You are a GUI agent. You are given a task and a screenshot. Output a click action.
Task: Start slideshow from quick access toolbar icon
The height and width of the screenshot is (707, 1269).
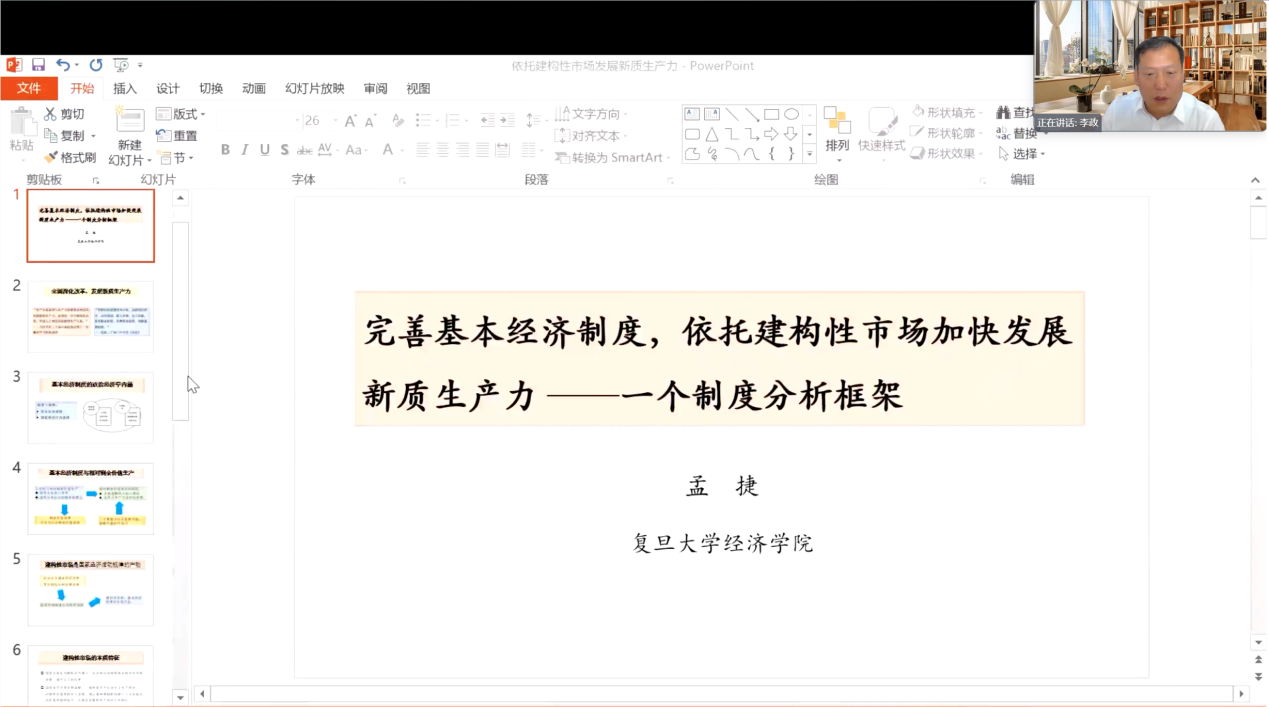[x=121, y=65]
